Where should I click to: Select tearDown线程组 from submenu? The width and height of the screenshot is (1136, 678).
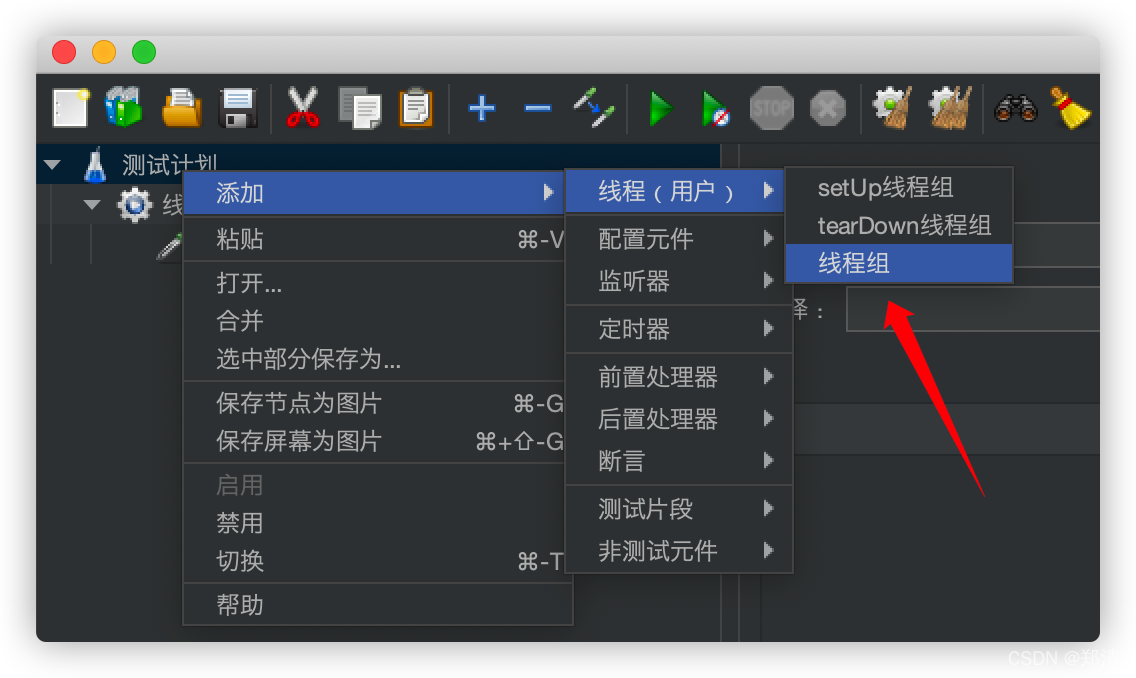coord(899,226)
